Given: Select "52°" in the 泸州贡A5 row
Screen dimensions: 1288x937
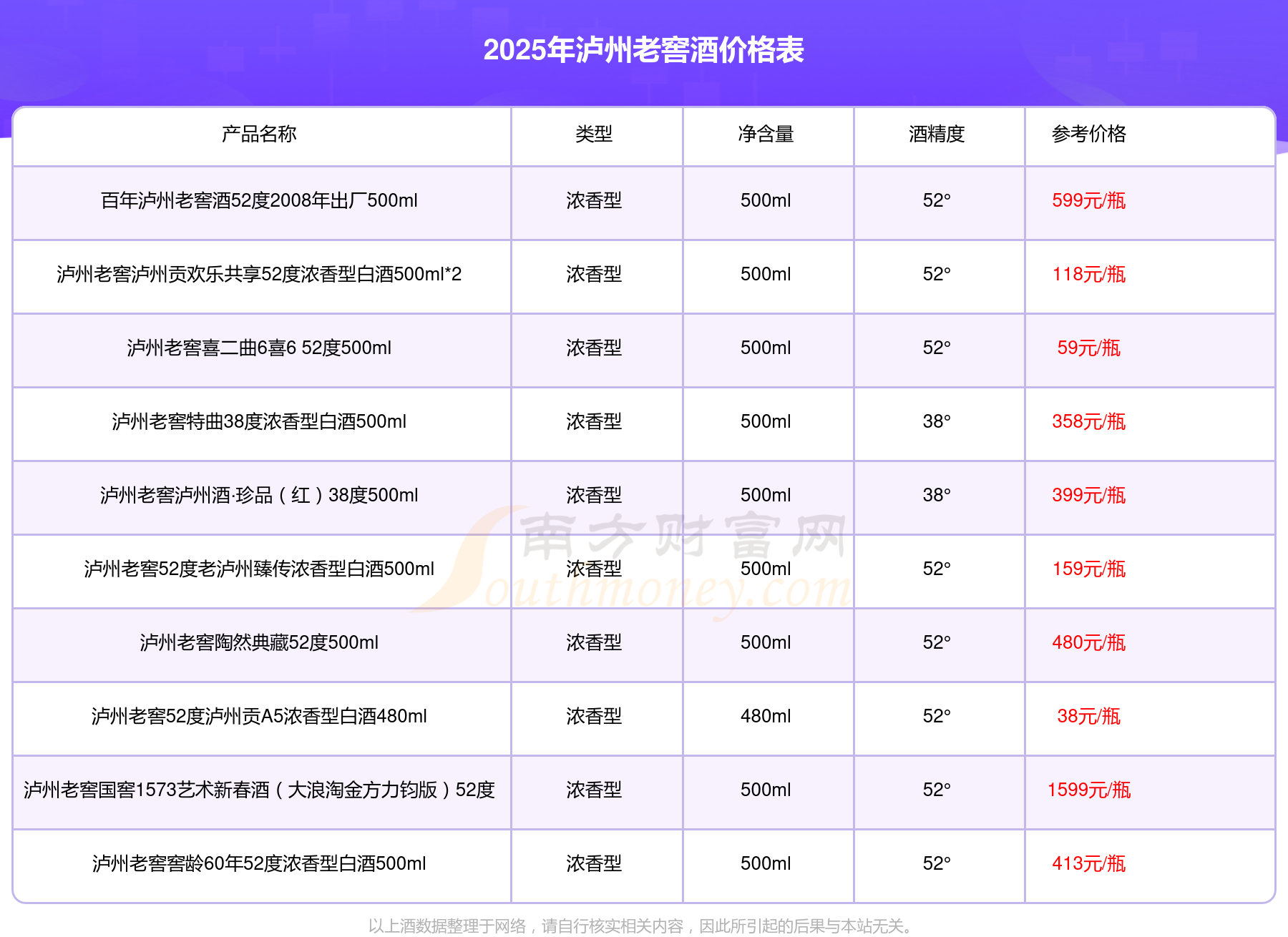Looking at the screenshot, I should (937, 716).
